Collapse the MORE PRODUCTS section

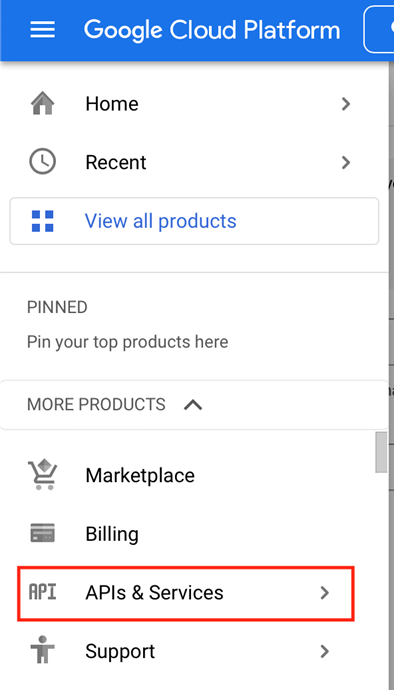(x=193, y=404)
